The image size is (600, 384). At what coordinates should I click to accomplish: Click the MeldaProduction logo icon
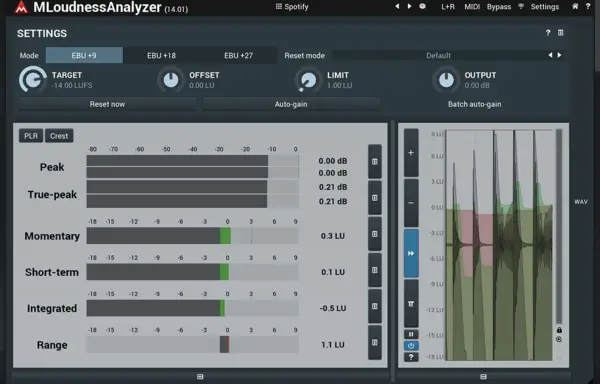click(x=21, y=7)
